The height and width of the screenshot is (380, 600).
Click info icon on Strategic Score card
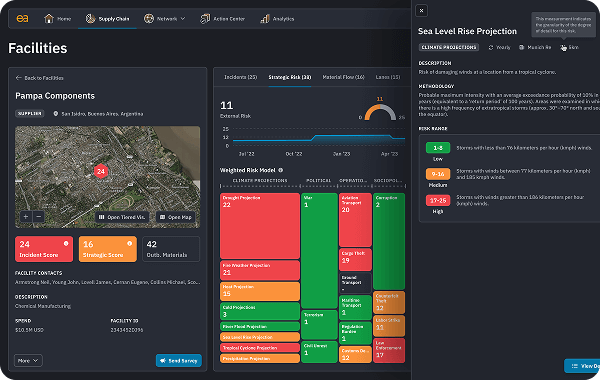[129, 243]
